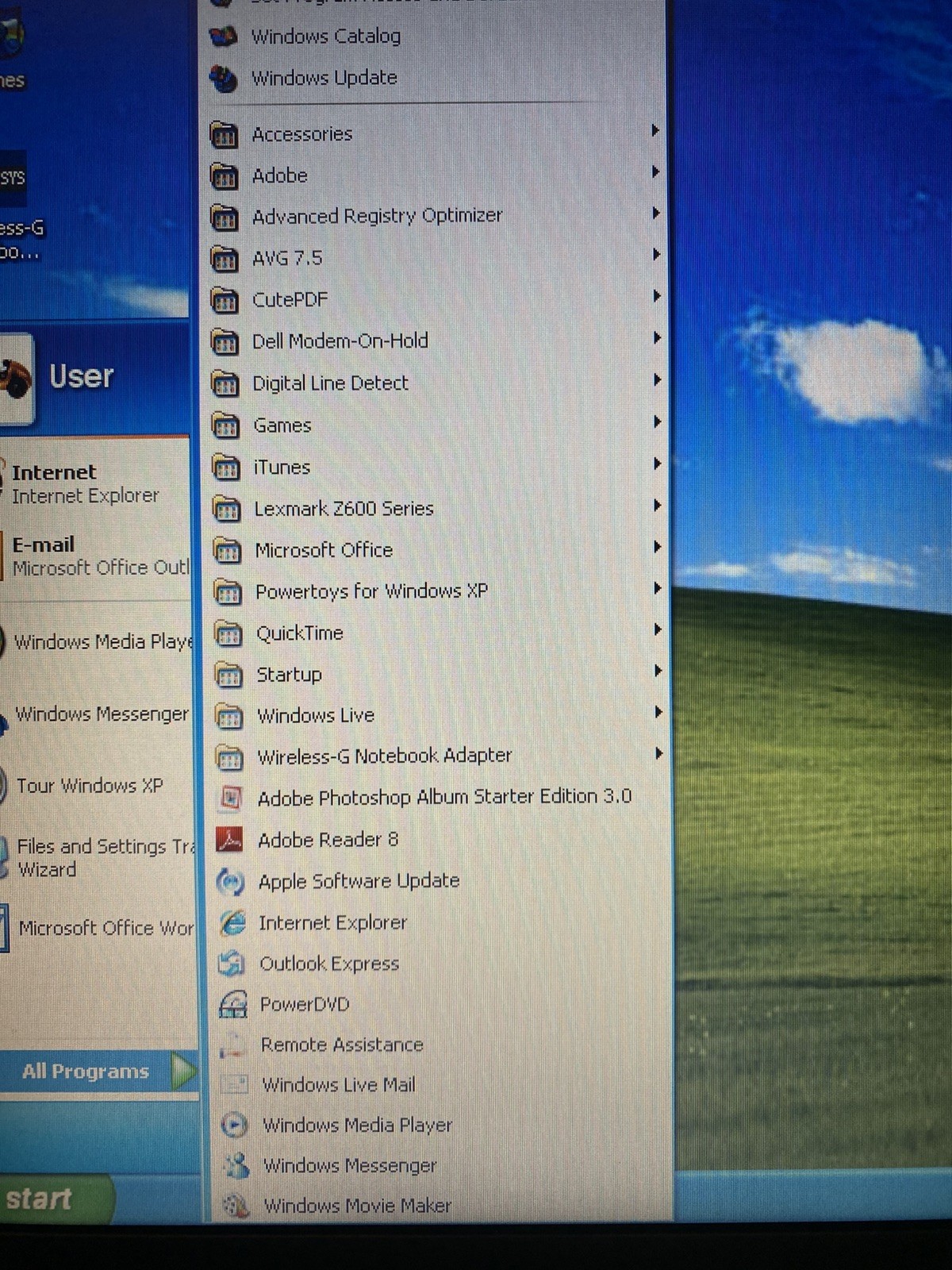The width and height of the screenshot is (952, 1270).
Task: Open the Lexmark Z600 Series entry
Action: [x=437, y=509]
